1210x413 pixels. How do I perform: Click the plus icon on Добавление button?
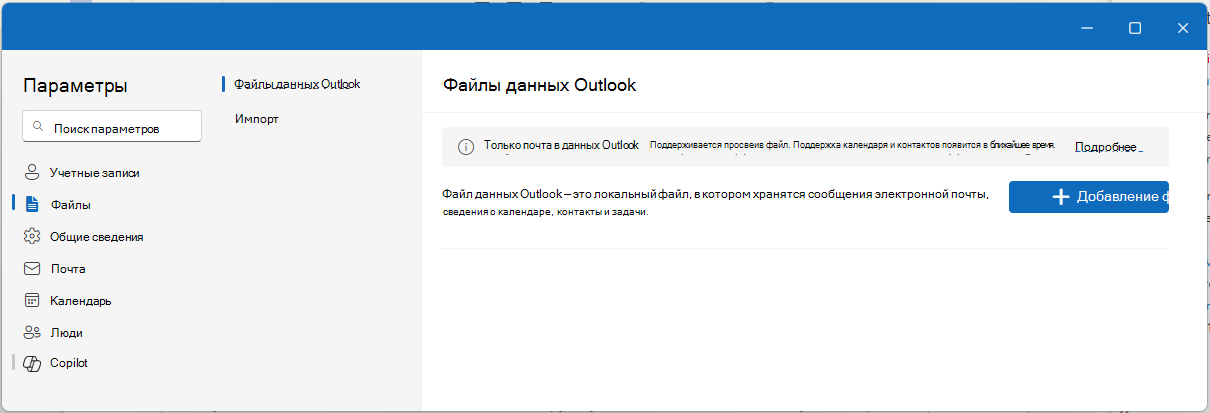[1062, 197]
